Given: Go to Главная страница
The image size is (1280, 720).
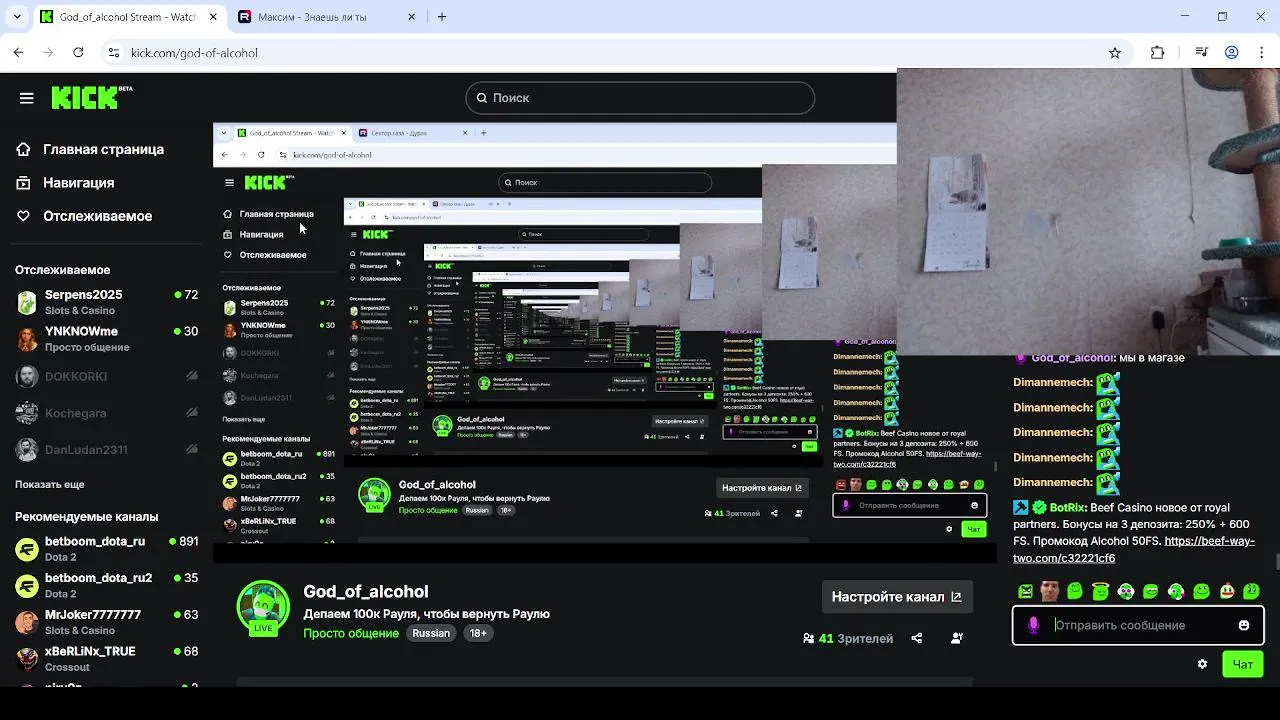Looking at the screenshot, I should (103, 149).
